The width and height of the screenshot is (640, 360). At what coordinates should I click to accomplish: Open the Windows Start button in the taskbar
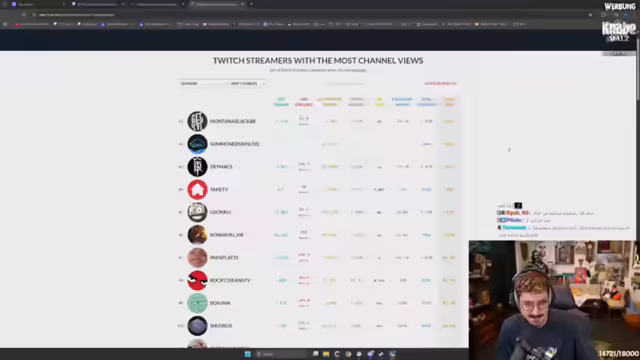pyautogui.click(x=248, y=354)
